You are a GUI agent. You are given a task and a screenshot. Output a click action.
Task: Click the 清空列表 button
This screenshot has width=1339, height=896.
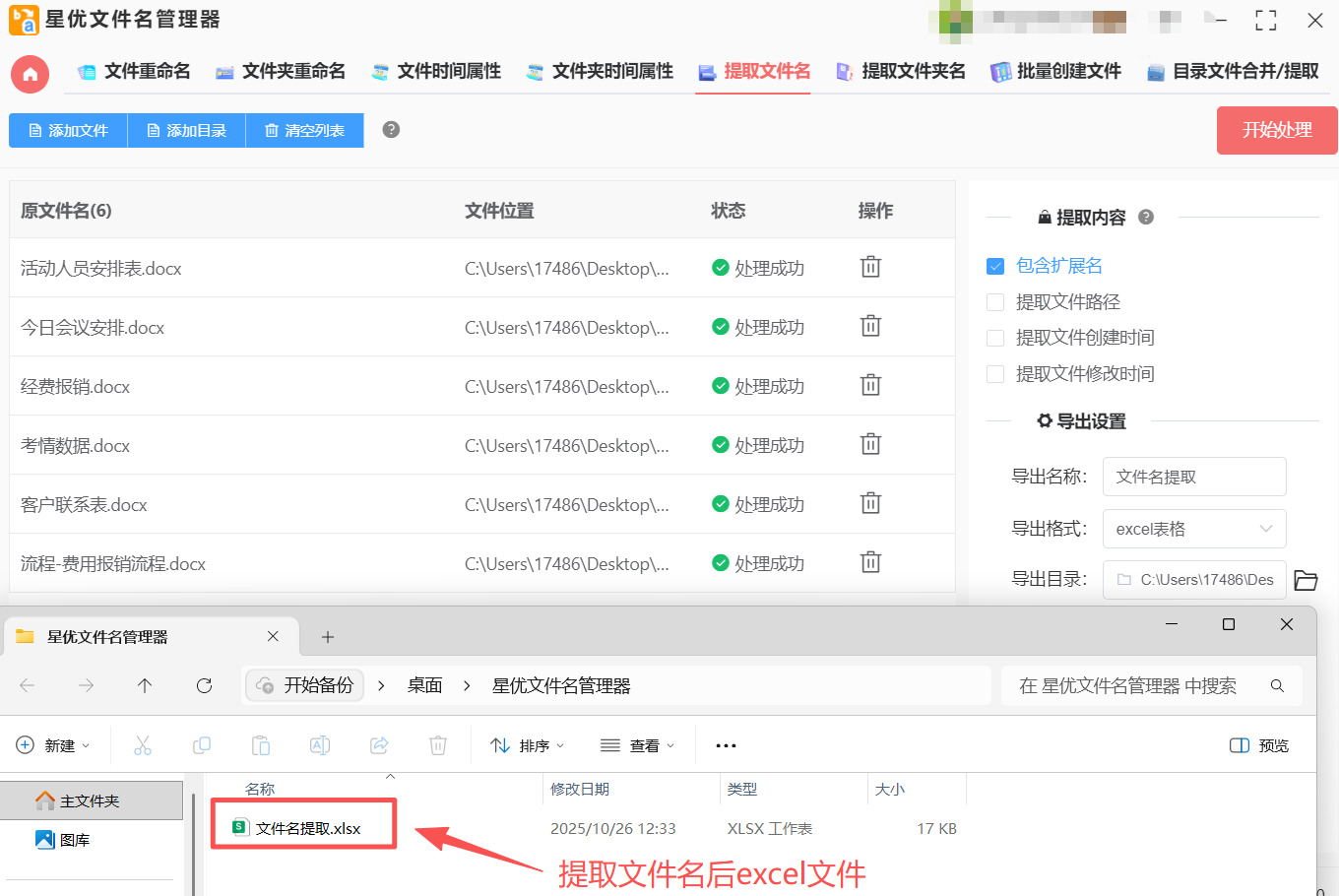click(x=304, y=130)
